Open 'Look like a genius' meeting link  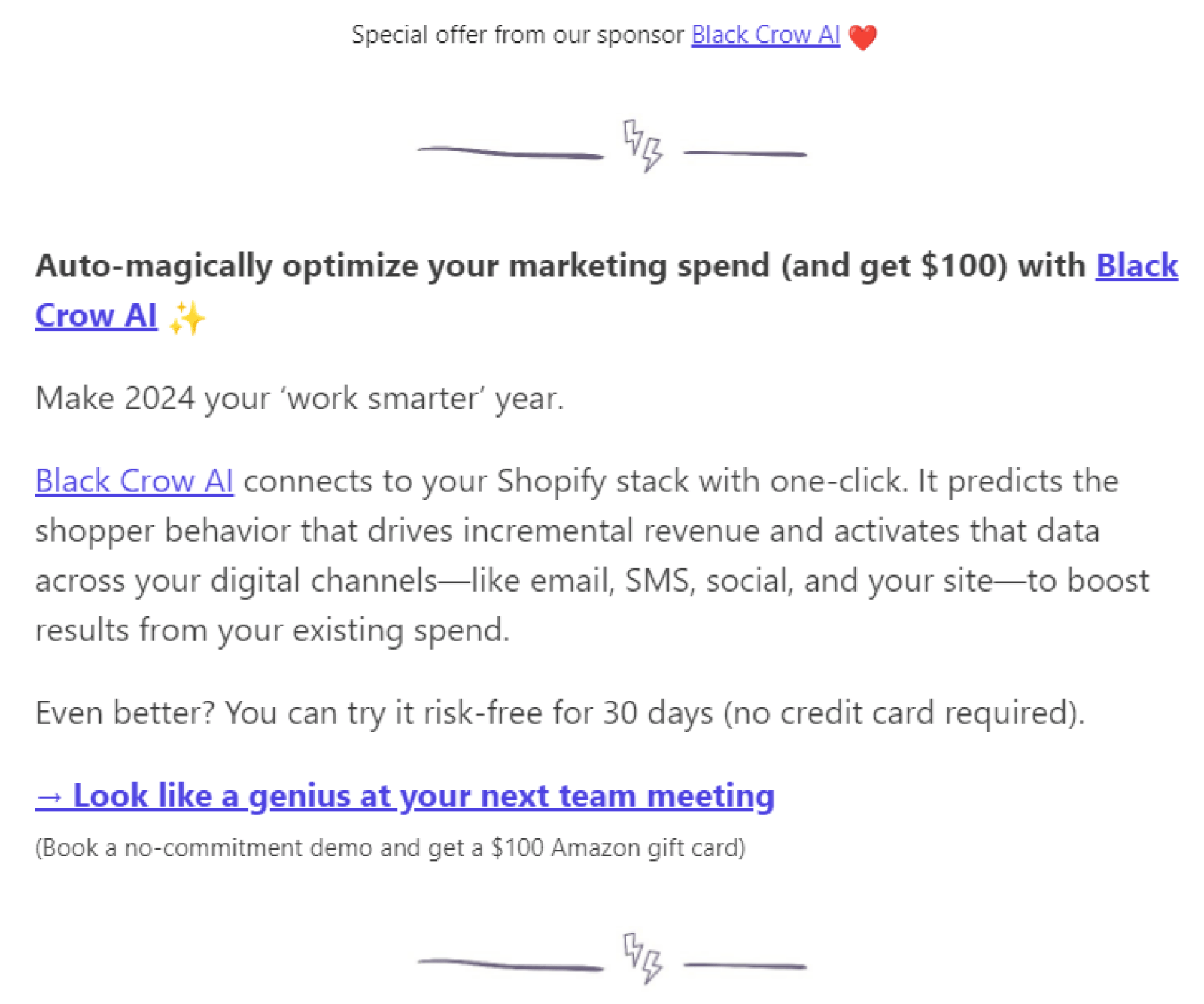click(423, 796)
